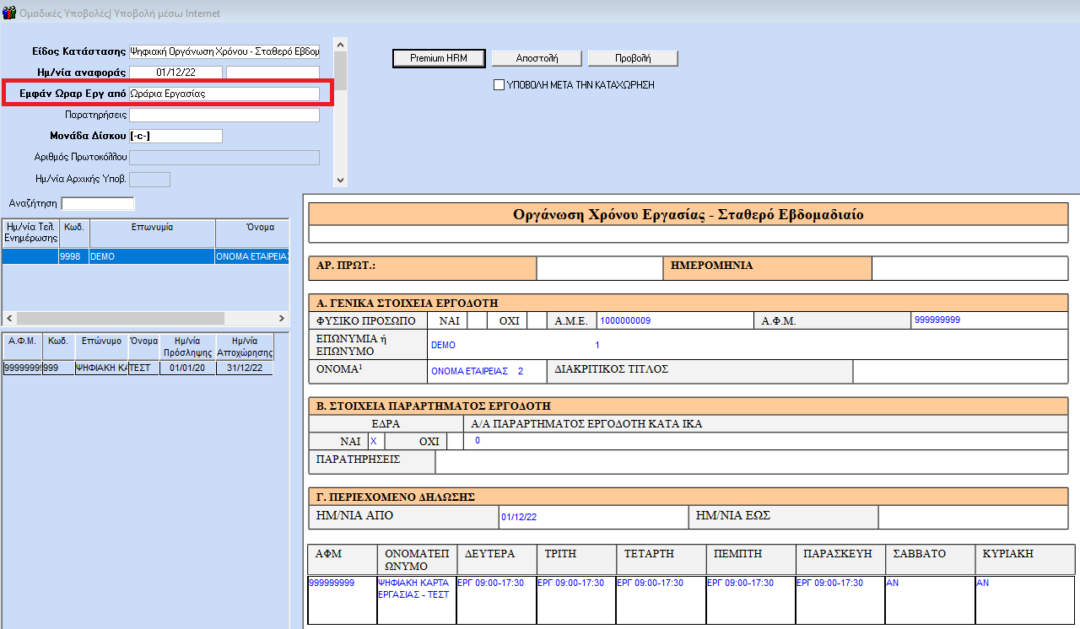
Task: Click the right arrow of the company list scrollbar
Action: click(279, 317)
